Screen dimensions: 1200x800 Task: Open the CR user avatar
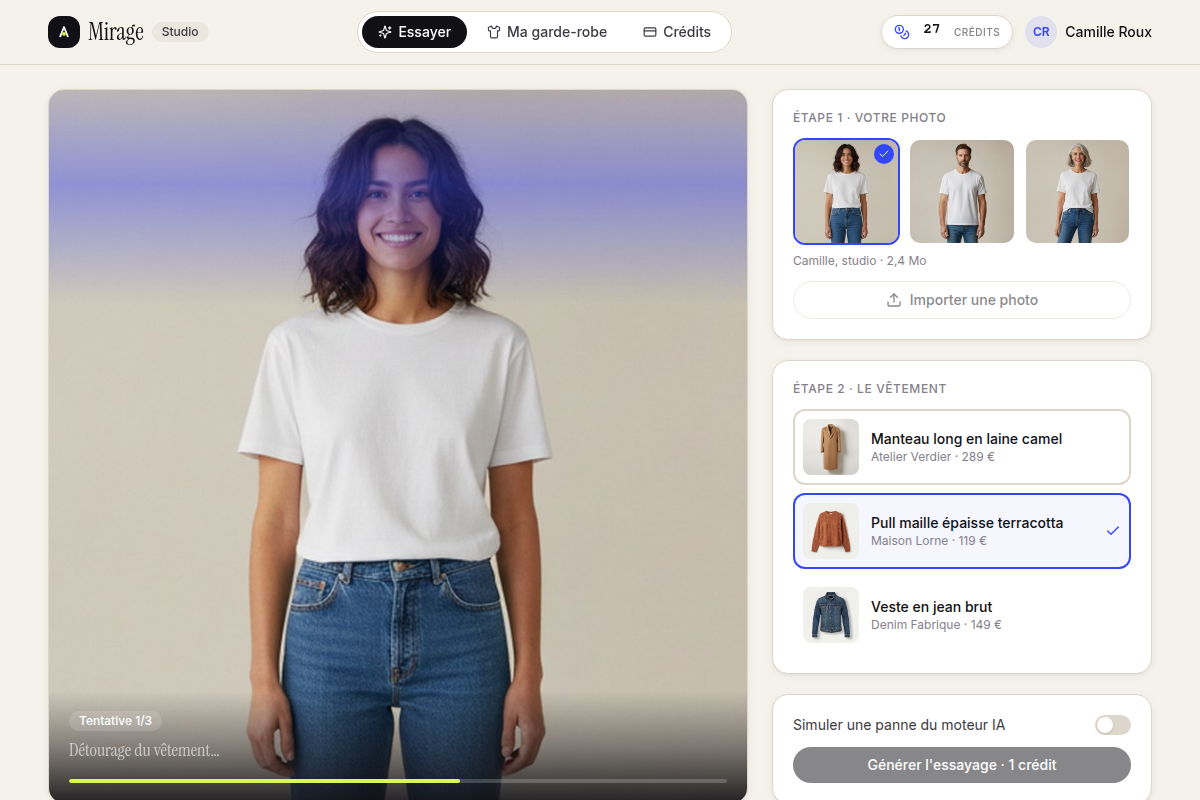point(1041,32)
